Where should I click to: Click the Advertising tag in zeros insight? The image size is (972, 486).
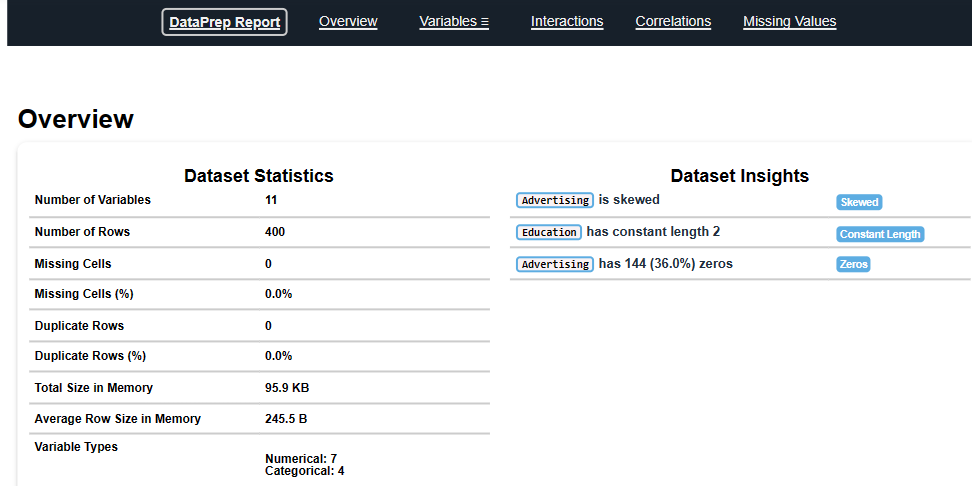(x=555, y=264)
